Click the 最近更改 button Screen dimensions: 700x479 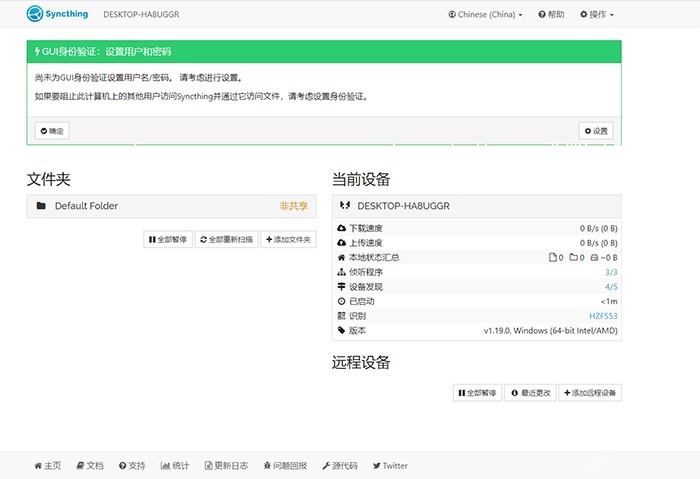pyautogui.click(x=530, y=393)
